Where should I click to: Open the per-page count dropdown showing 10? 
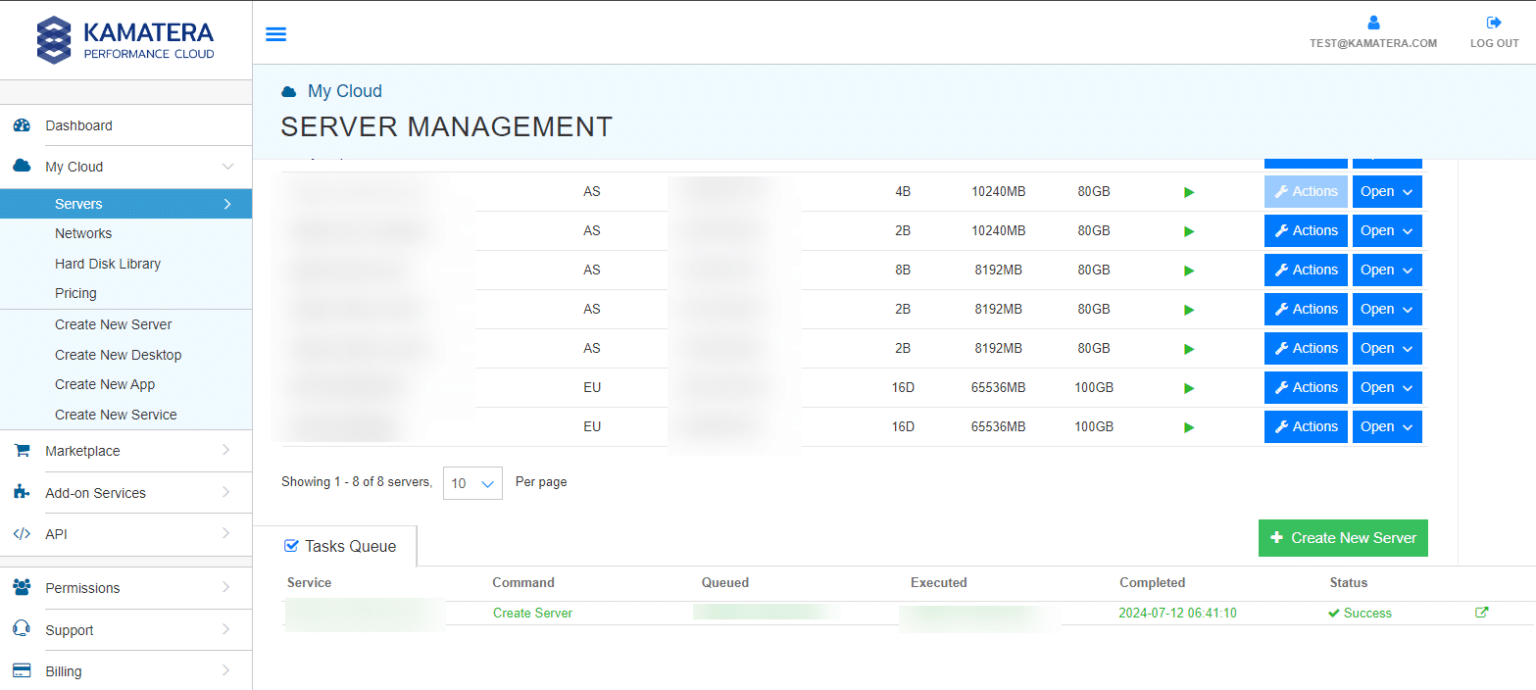tap(472, 483)
